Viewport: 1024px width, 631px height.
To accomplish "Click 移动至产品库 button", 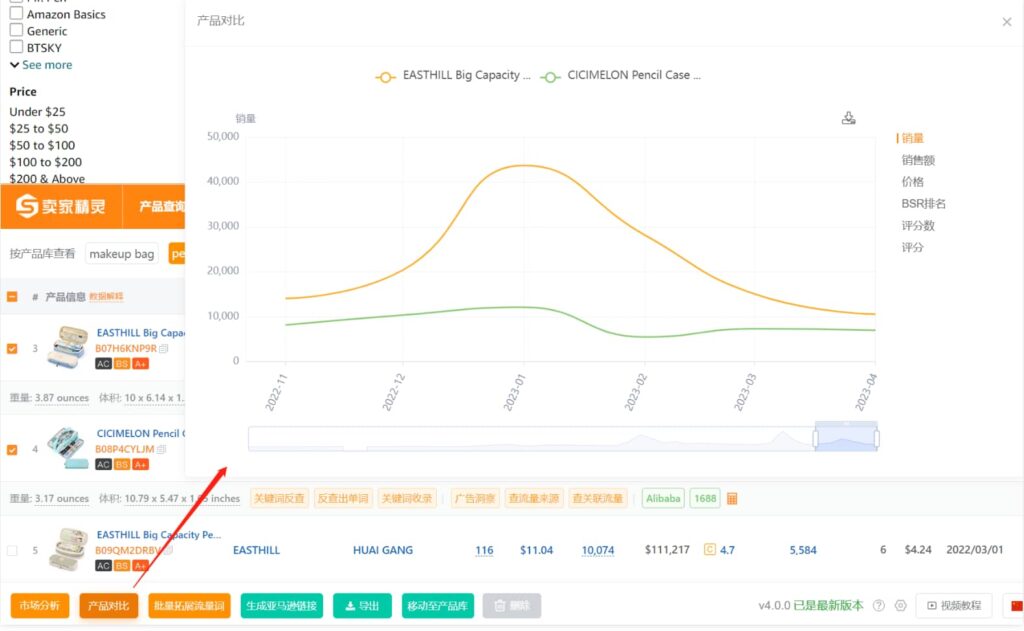I will click(x=438, y=606).
